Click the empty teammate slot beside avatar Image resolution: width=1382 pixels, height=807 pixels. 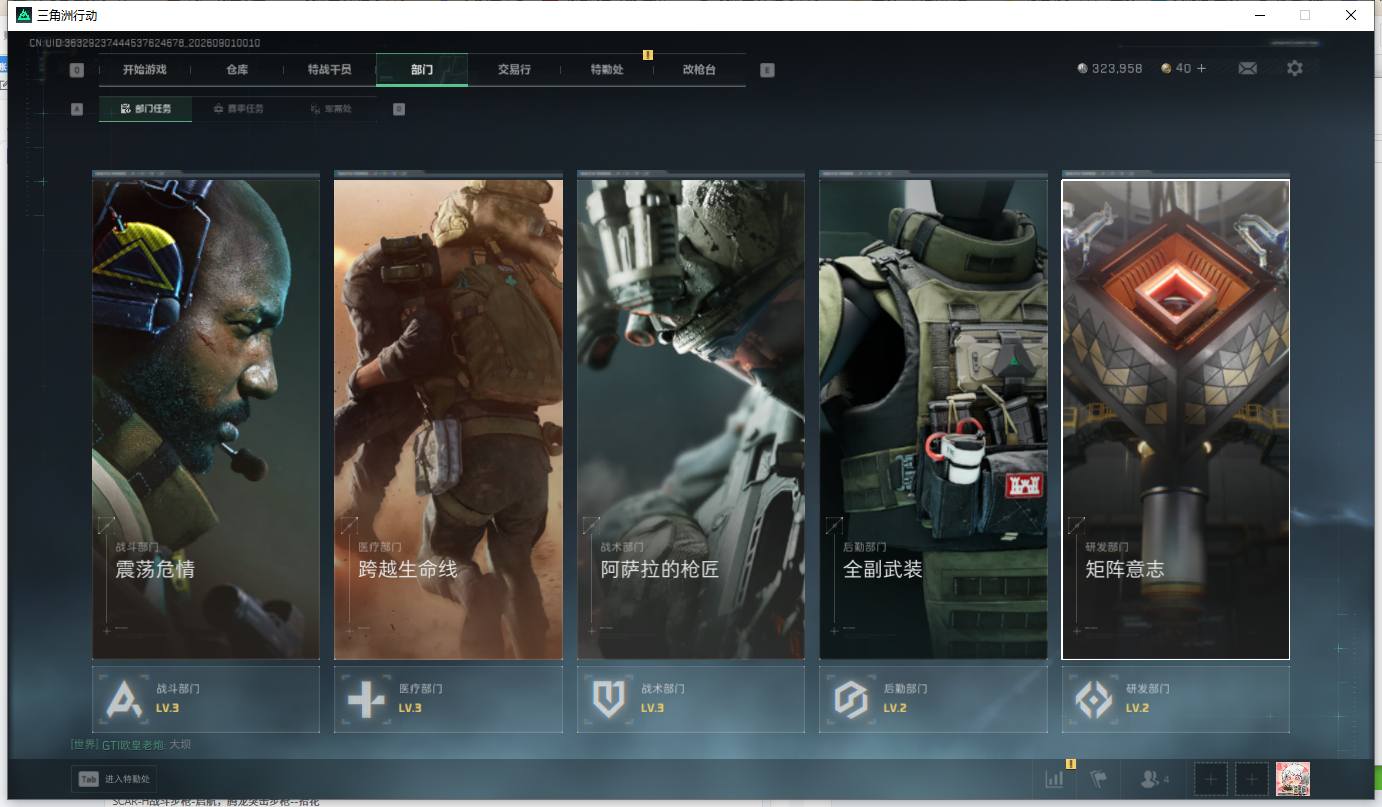[1252, 779]
